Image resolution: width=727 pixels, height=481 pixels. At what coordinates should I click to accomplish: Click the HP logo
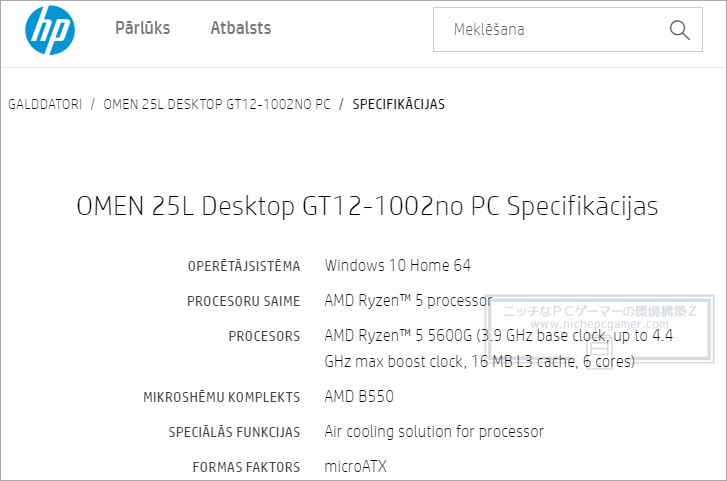click(x=50, y=30)
